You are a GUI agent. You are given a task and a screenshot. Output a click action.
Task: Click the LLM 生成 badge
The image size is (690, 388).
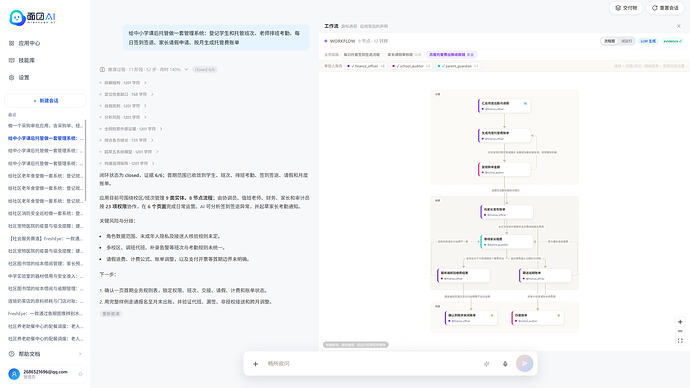click(x=648, y=41)
